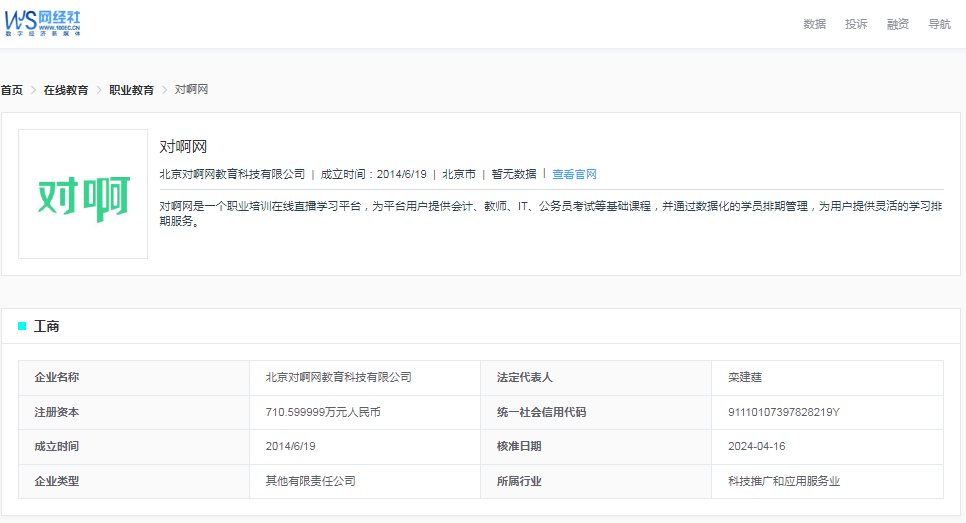The image size is (966, 523).
Task: Go to 融资 in the top navigation
Action: [898, 24]
